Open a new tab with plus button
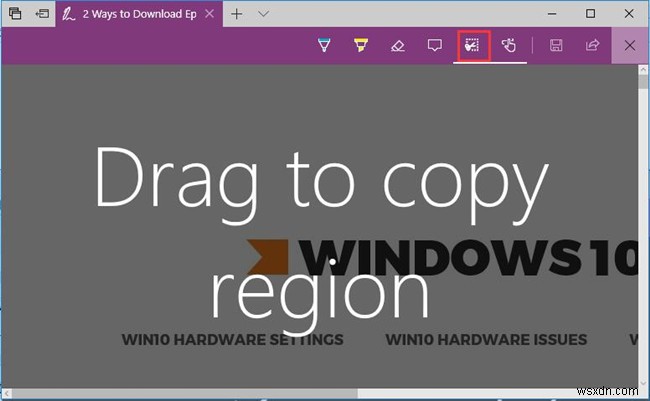This screenshot has width=650, height=401. click(237, 14)
